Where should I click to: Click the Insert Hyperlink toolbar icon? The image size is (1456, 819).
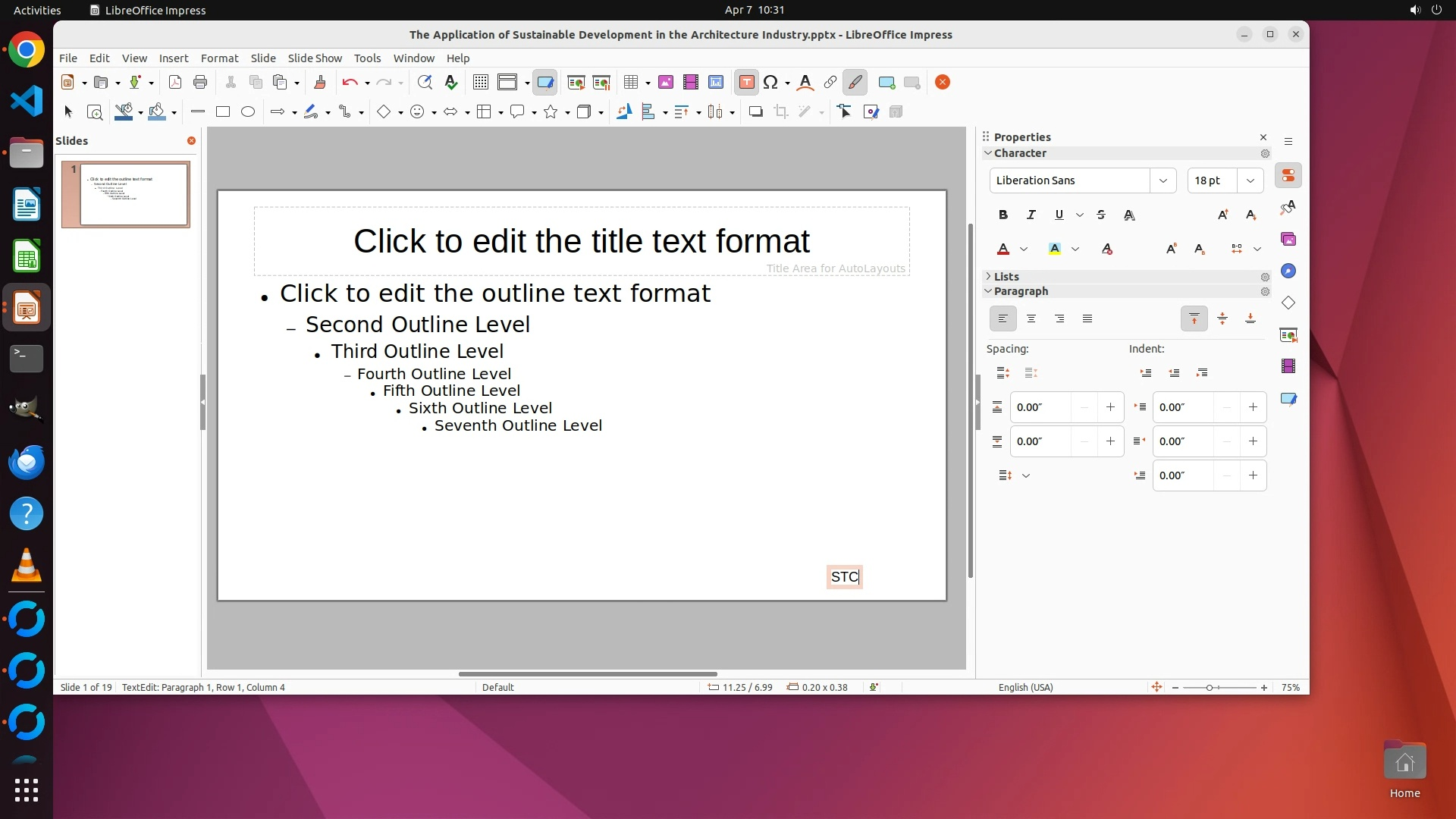pyautogui.click(x=830, y=83)
